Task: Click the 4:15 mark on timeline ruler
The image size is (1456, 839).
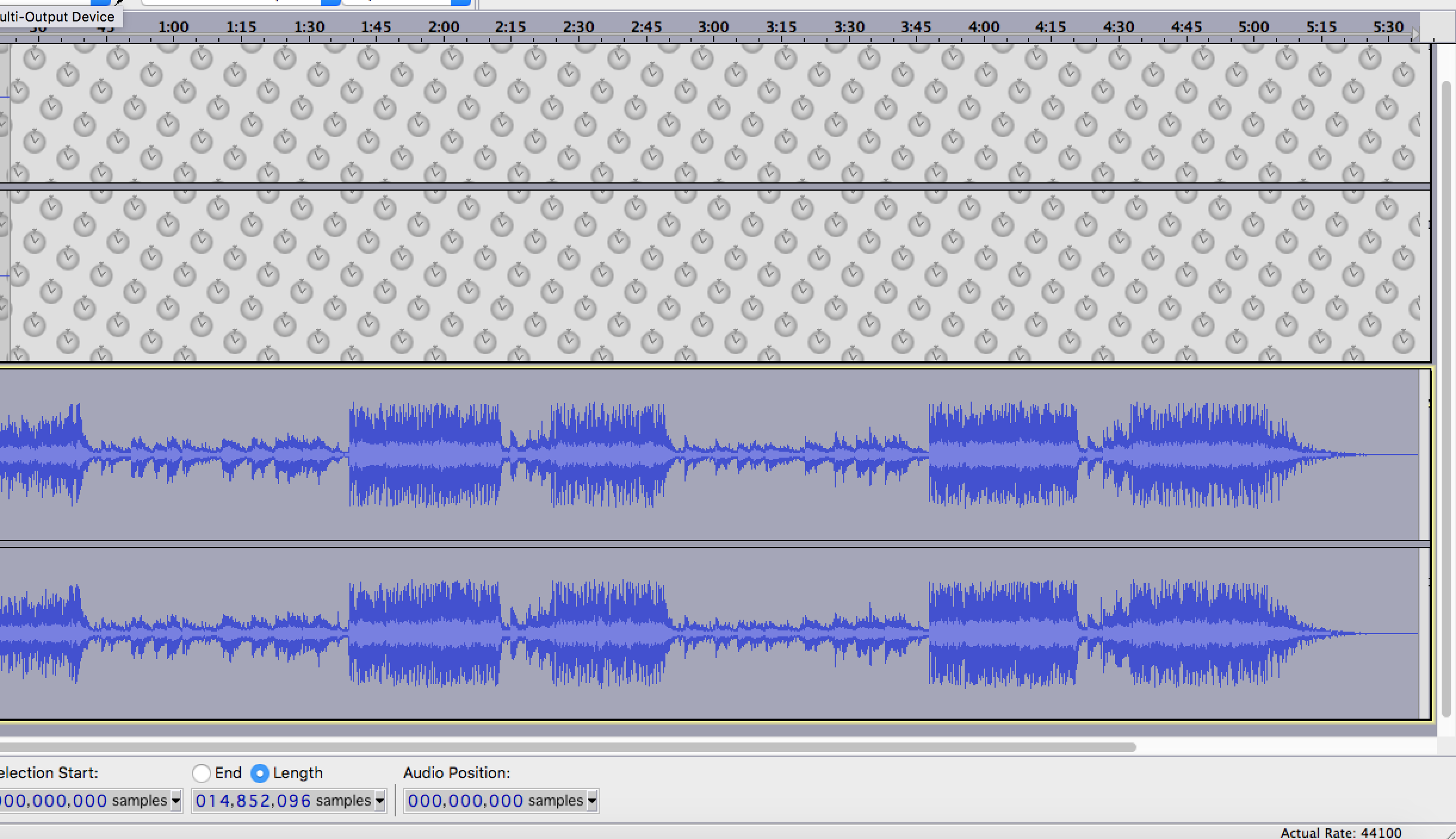Action: click(x=1051, y=27)
